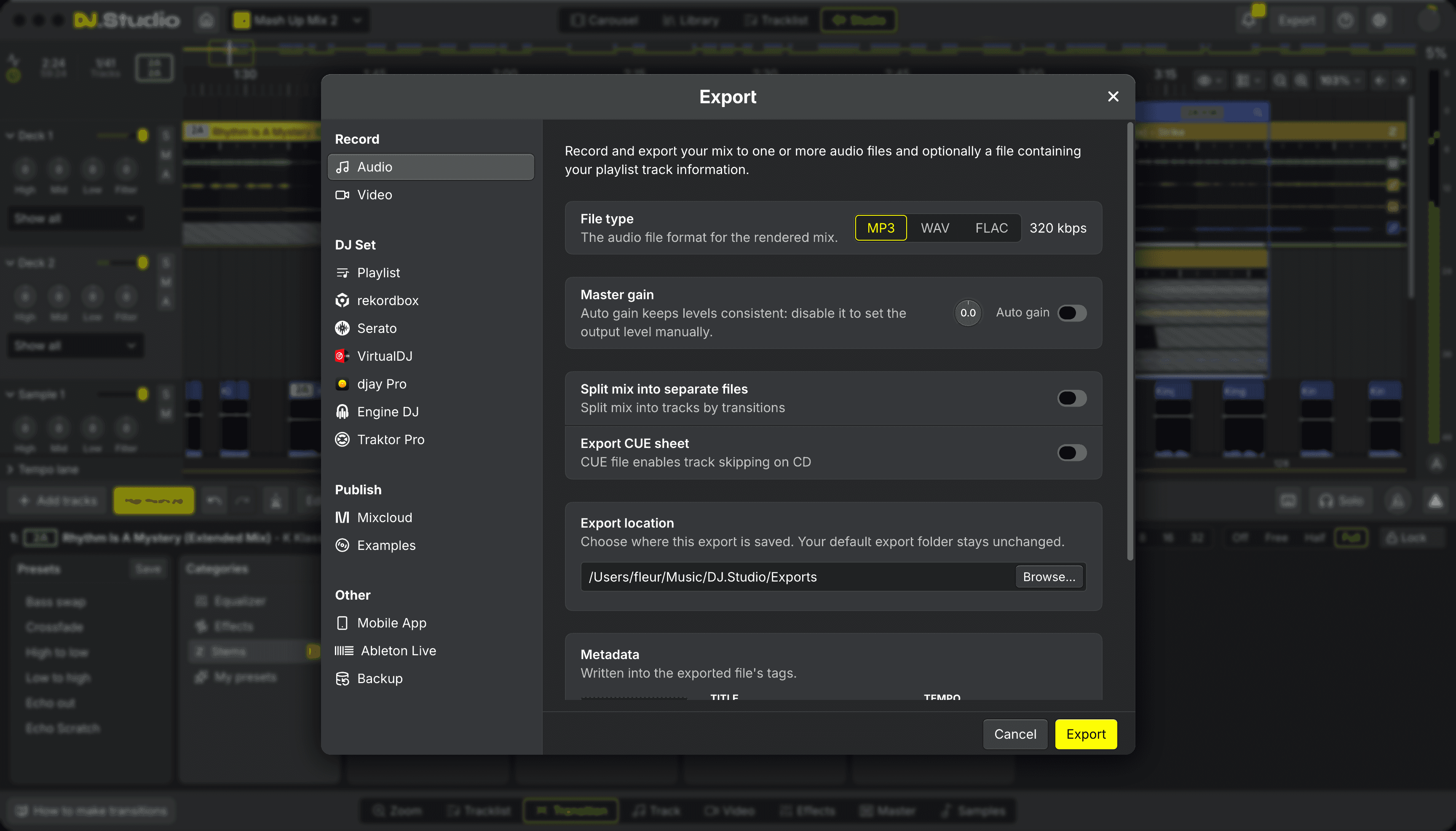Open How to make transitions help
This screenshot has height=831, width=1456.
coord(92,811)
